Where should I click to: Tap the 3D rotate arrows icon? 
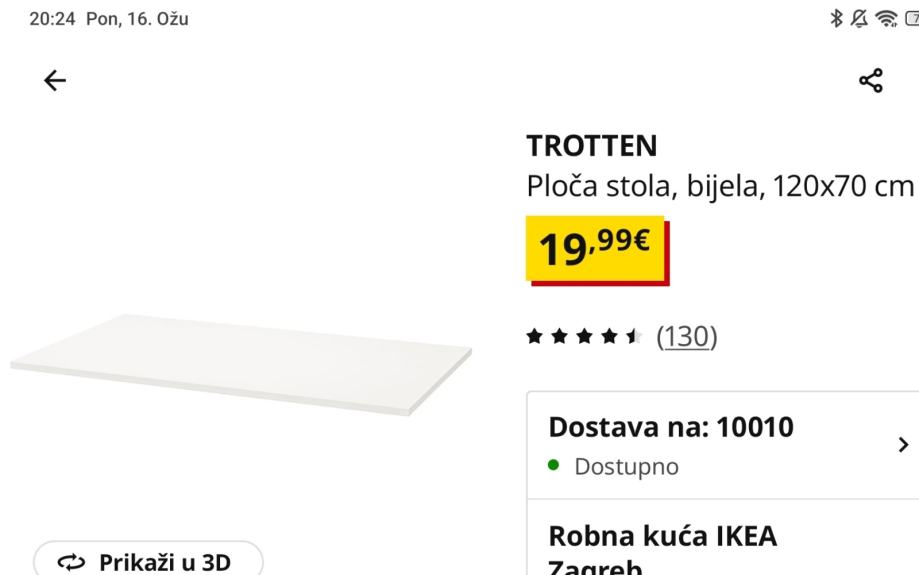tap(72, 563)
